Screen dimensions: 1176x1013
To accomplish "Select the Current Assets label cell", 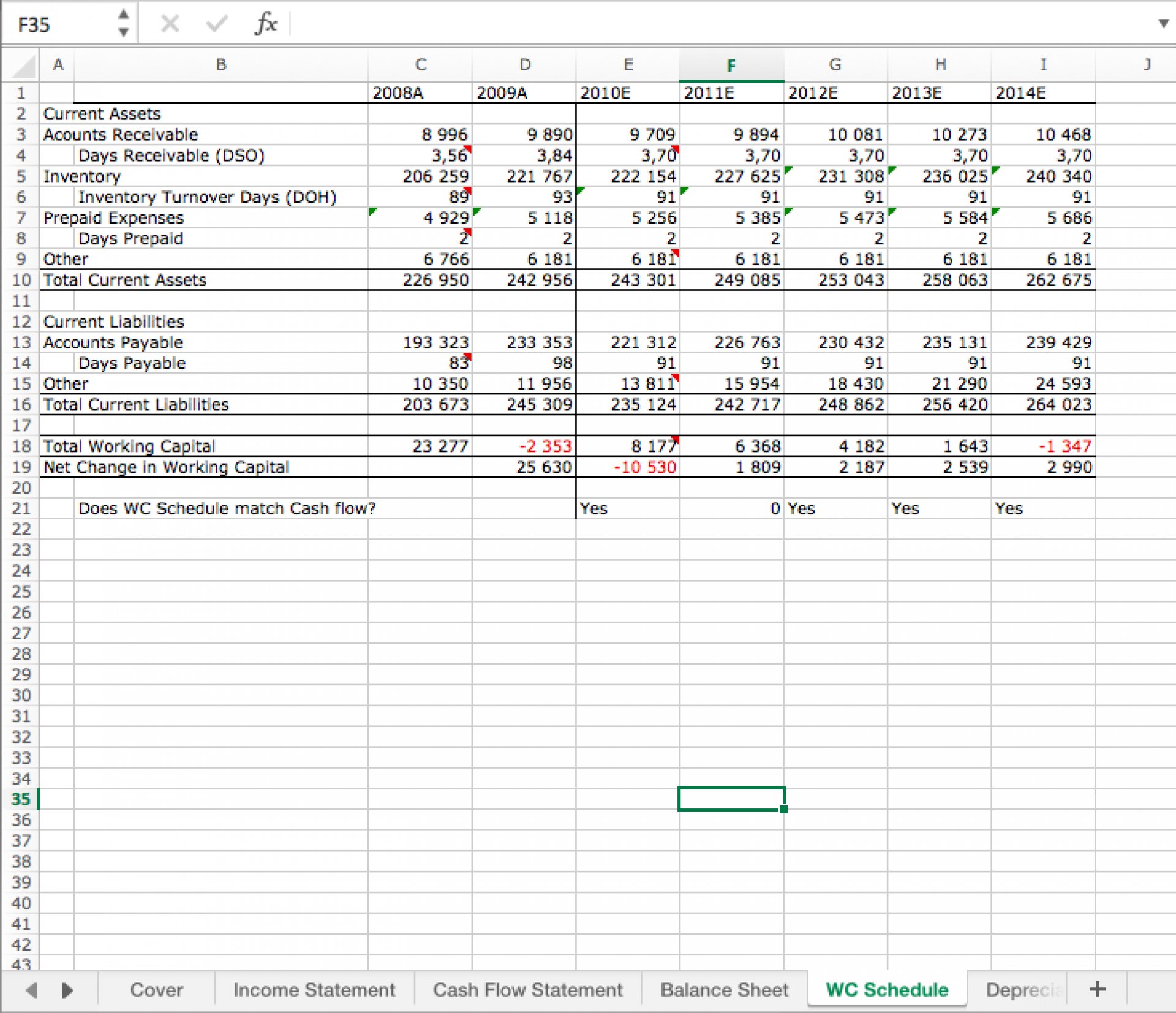I will (102, 114).
